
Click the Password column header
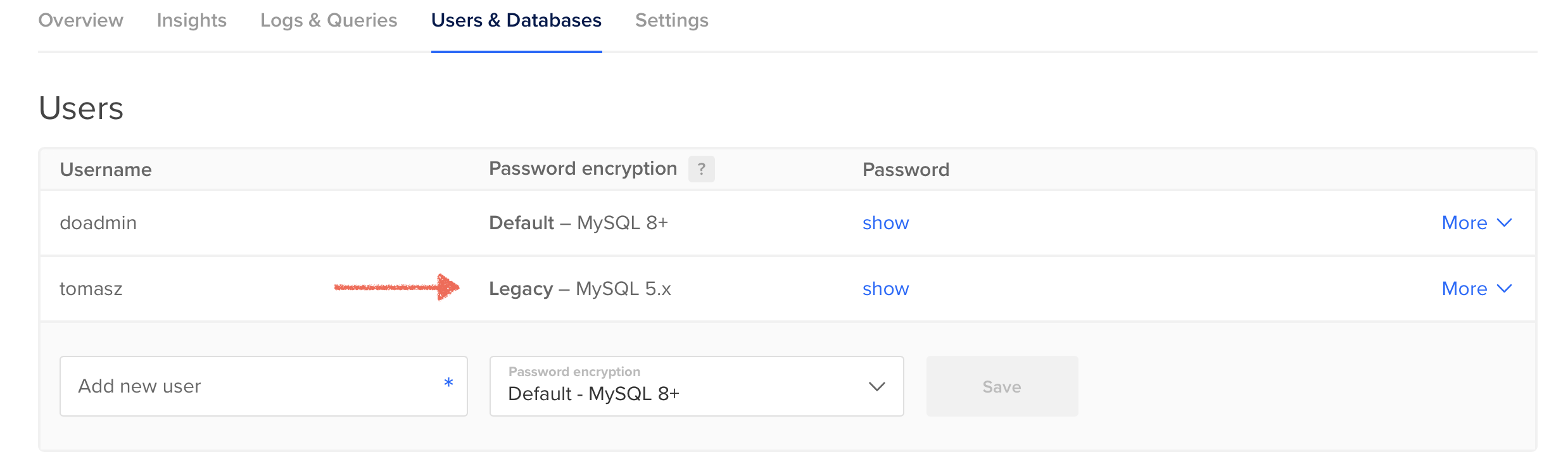[906, 170]
